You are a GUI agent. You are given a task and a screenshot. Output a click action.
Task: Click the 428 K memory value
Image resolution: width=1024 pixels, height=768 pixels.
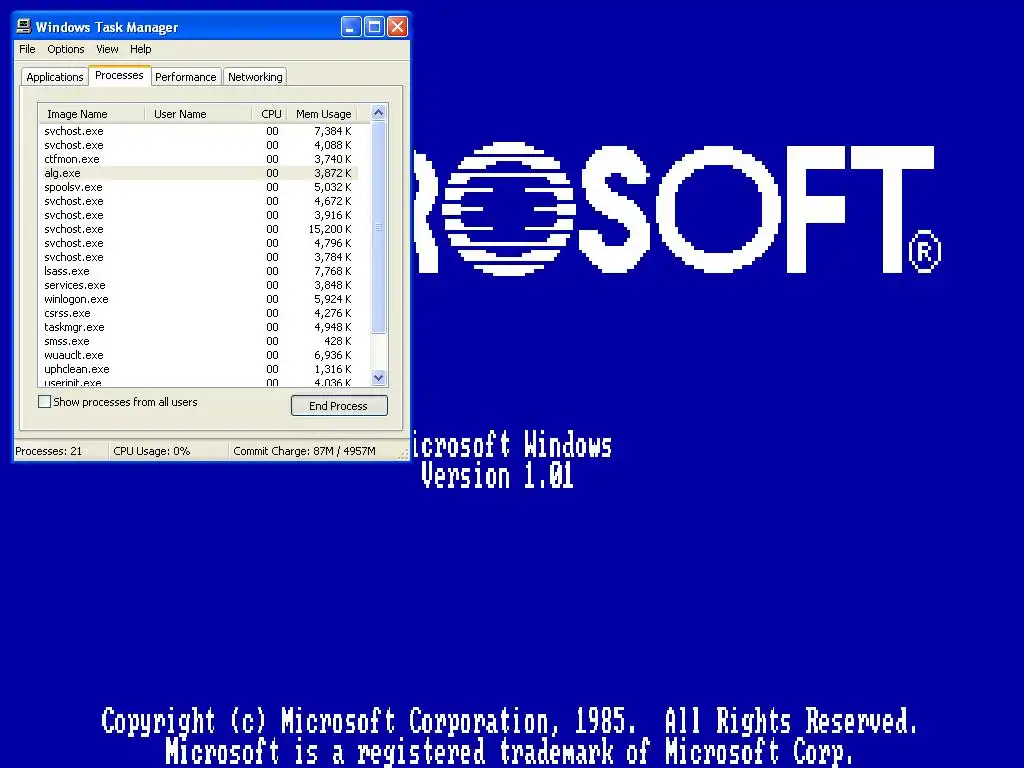(x=338, y=342)
